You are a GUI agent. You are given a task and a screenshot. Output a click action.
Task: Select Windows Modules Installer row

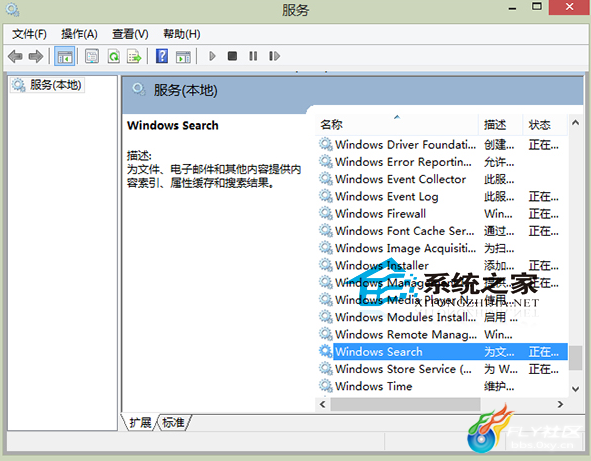coord(442,317)
